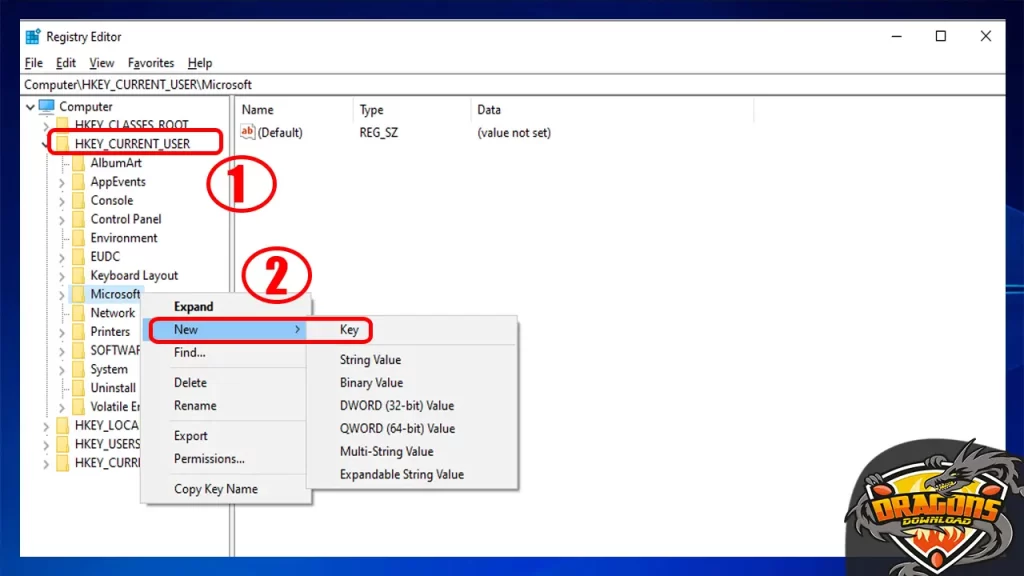Open the Favorites menu
The width and height of the screenshot is (1024, 576).
(x=151, y=62)
